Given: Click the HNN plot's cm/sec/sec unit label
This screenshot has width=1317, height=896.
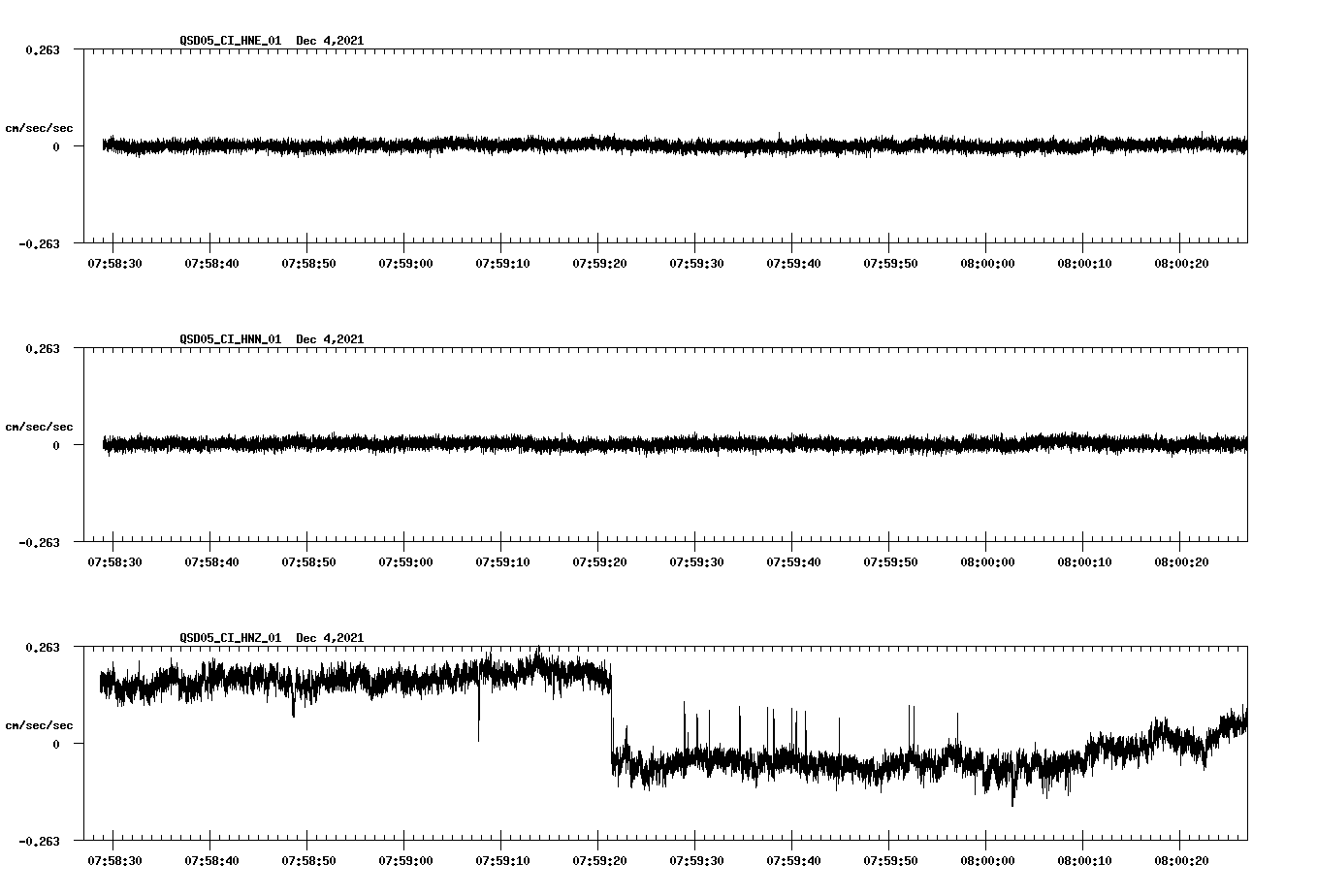Looking at the screenshot, I should point(39,427).
